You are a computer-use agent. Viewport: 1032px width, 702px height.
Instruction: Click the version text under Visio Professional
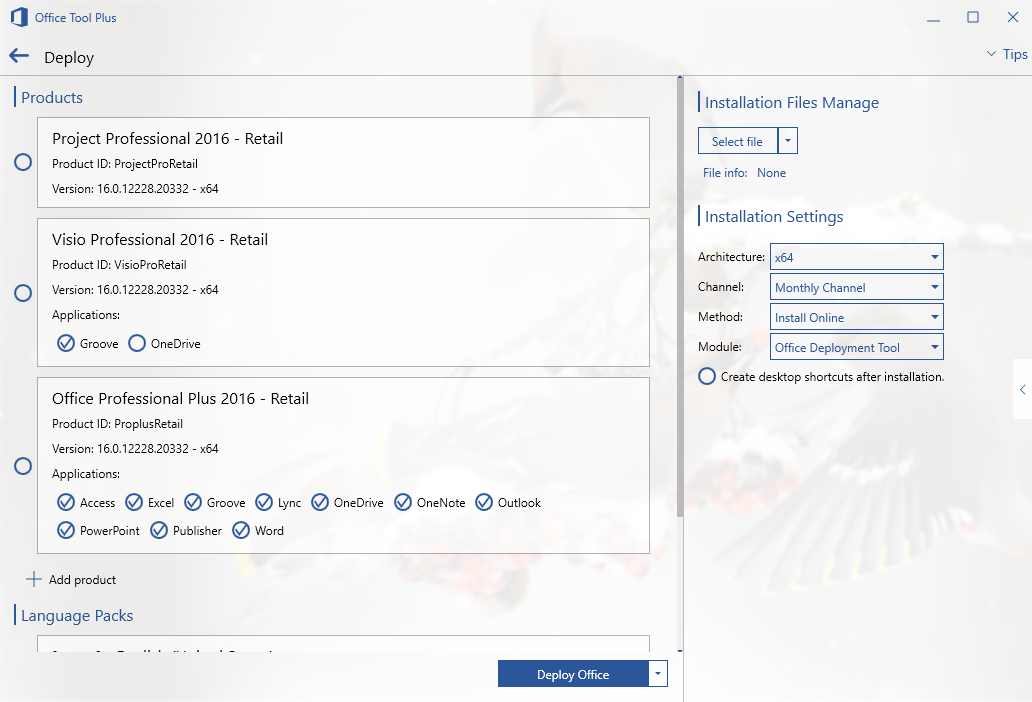click(x=135, y=289)
